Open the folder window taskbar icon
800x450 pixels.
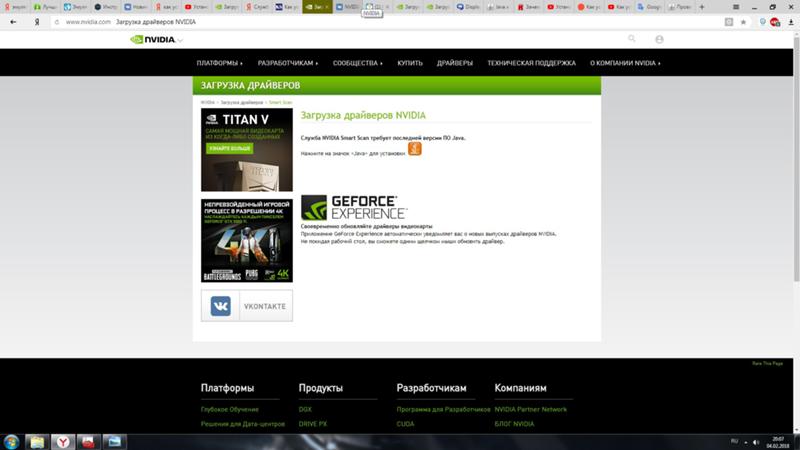[x=114, y=442]
